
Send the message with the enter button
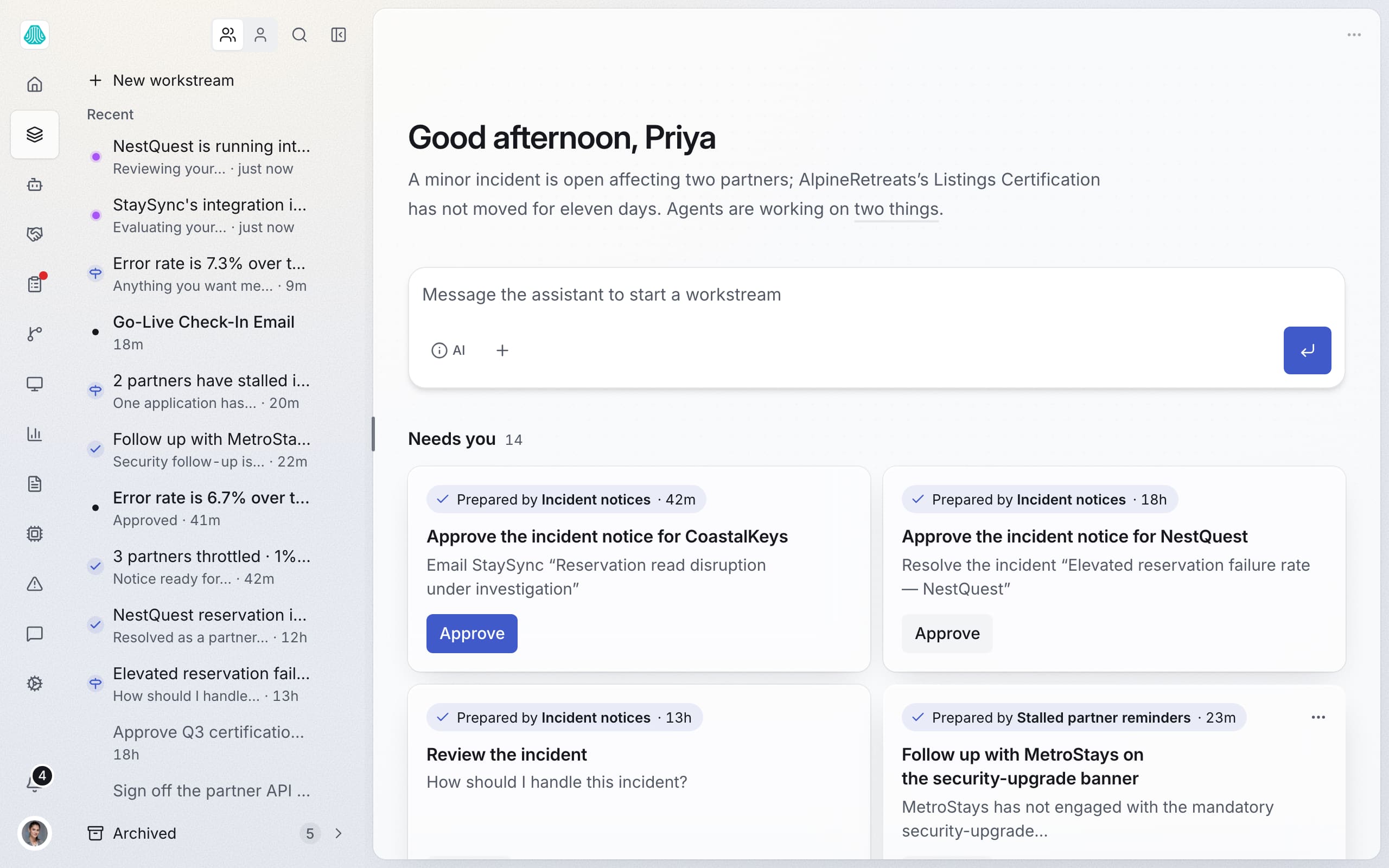tap(1307, 350)
